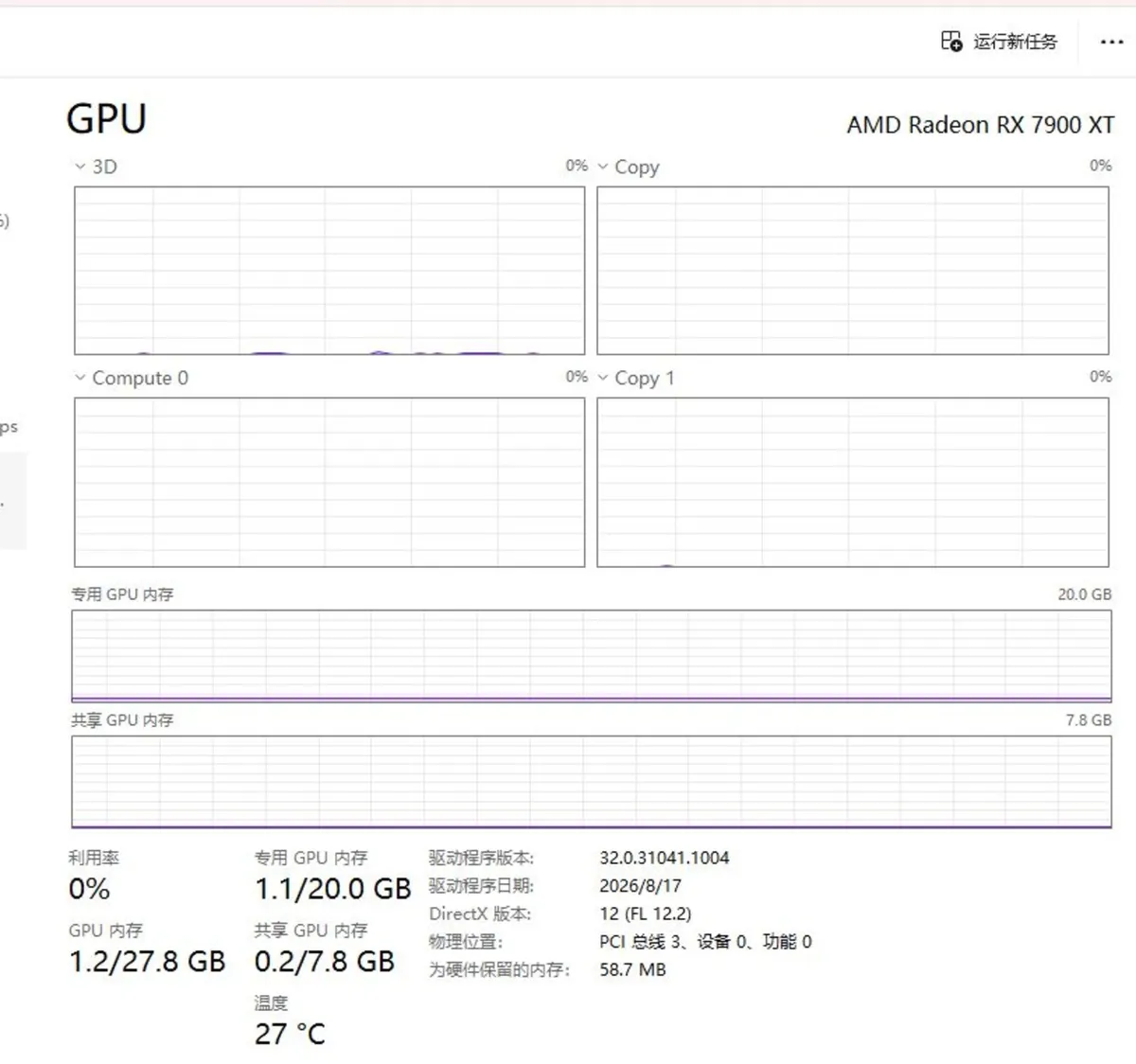Image resolution: width=1136 pixels, height=1064 pixels.
Task: Click the 20.0 GB graph maximum label
Action: coord(1085,594)
